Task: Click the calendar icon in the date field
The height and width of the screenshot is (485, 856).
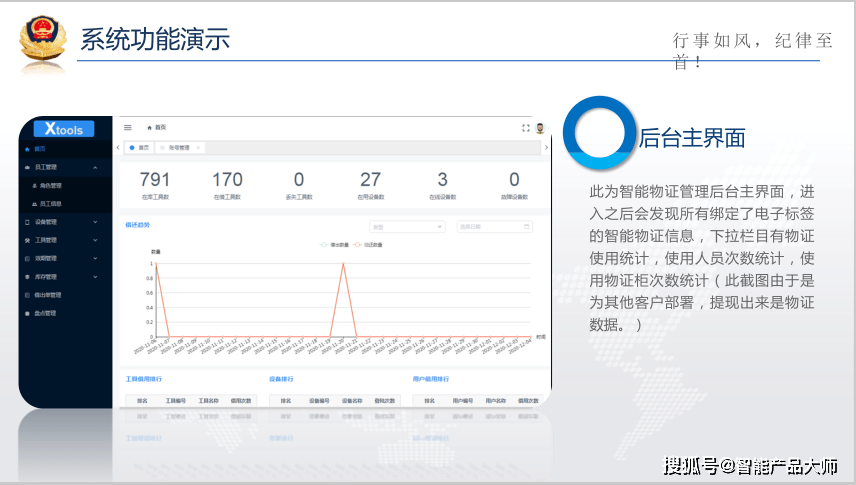Action: point(527,227)
